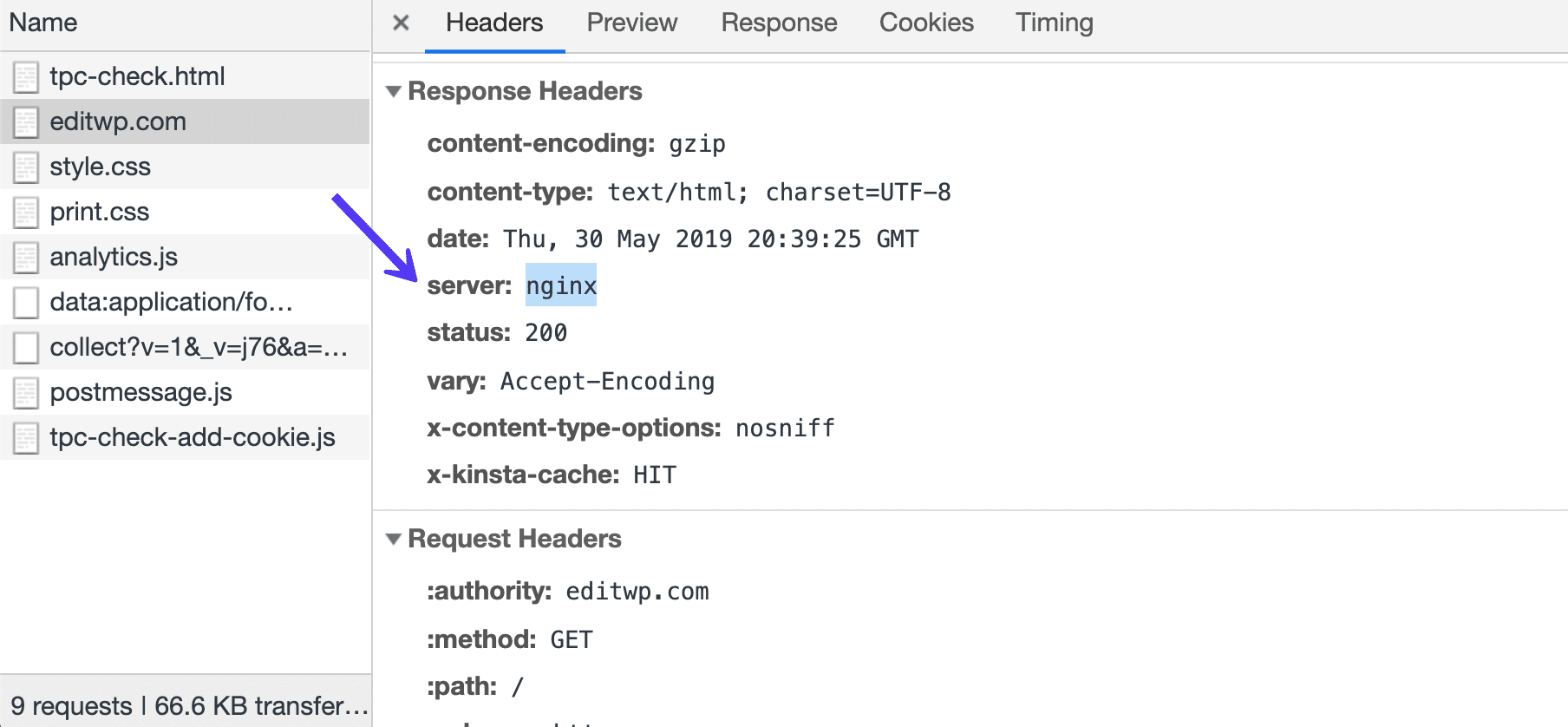Click the document icon next to analytics.js
The height and width of the screenshot is (727, 1568).
point(26,257)
